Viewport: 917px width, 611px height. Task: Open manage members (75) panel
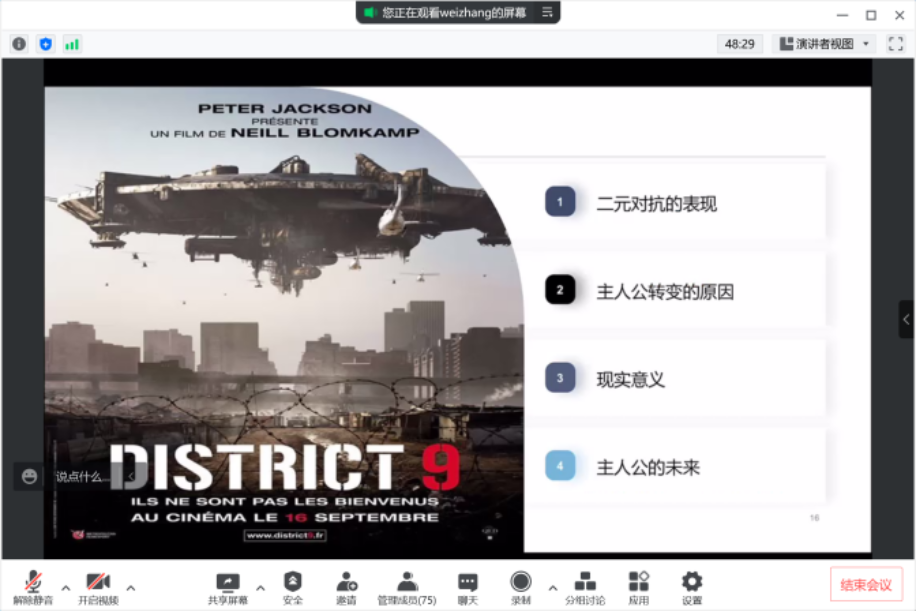tap(406, 588)
